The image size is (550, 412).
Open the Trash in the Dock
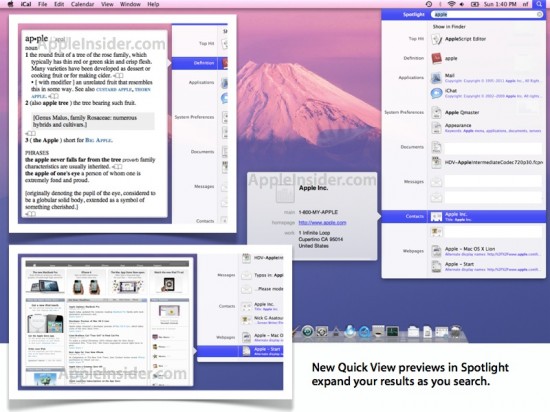click(456, 332)
